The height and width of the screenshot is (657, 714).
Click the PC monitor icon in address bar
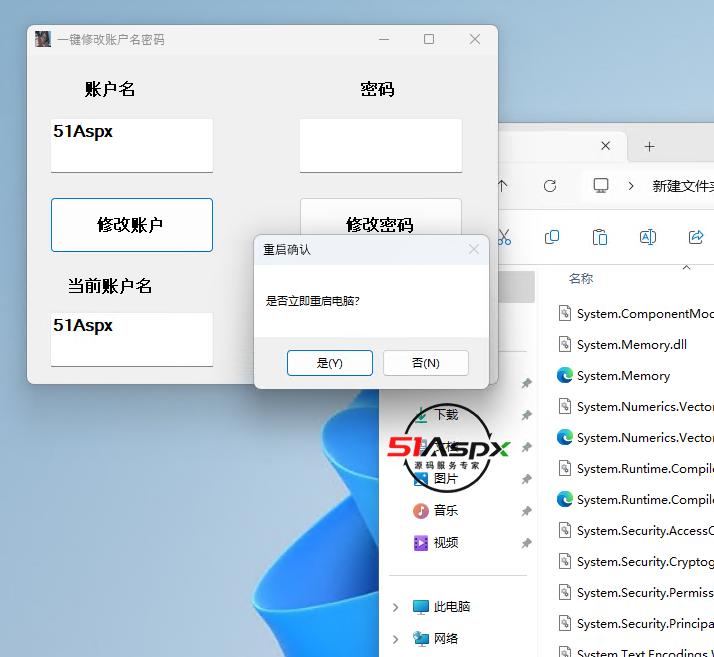click(x=601, y=185)
